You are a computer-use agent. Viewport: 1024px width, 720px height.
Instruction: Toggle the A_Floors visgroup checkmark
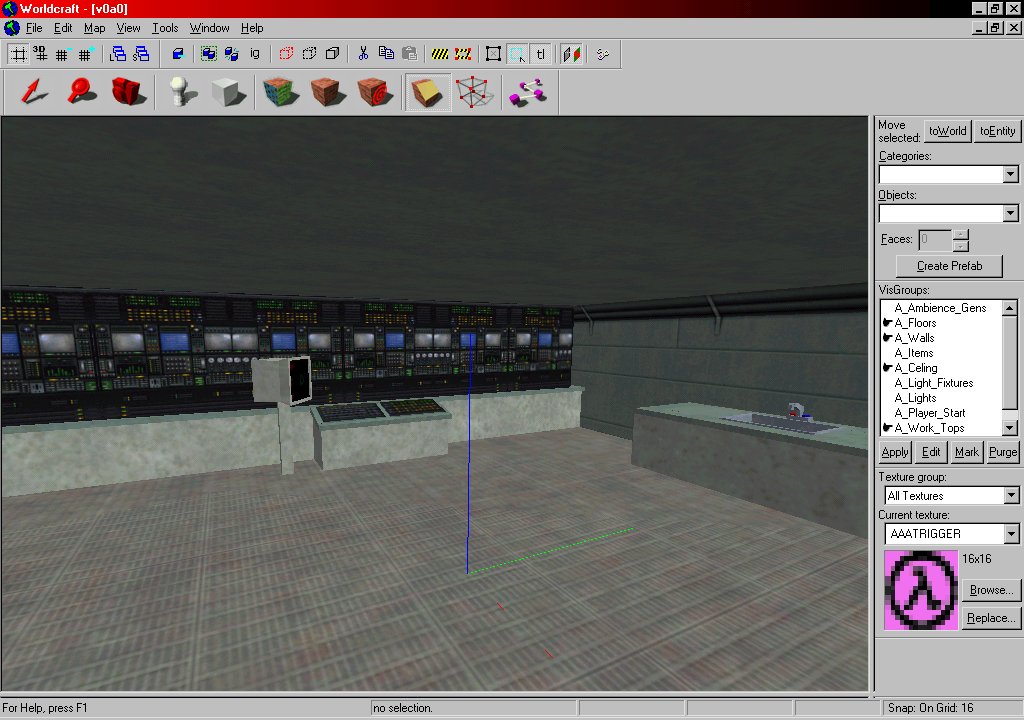[888, 323]
